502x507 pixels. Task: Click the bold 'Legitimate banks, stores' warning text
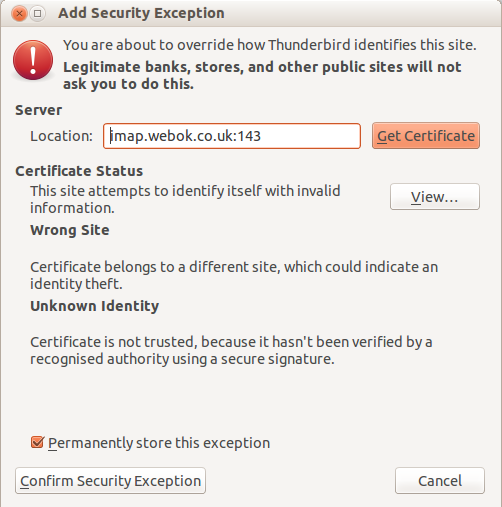[x=262, y=75]
